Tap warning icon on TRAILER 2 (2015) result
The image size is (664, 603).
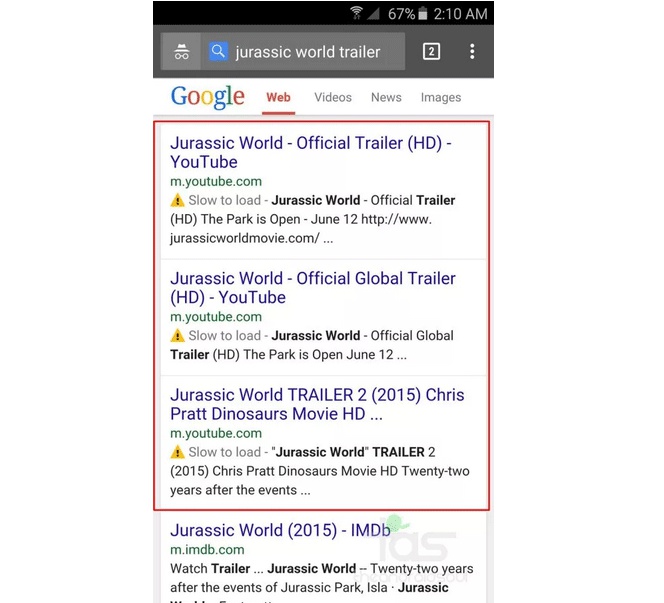[x=177, y=452]
